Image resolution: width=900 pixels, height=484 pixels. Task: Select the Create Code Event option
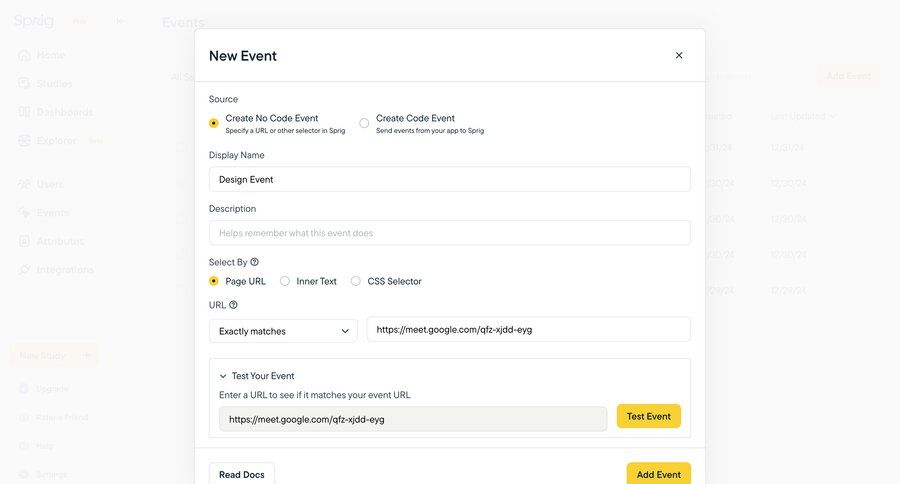tap(364, 123)
